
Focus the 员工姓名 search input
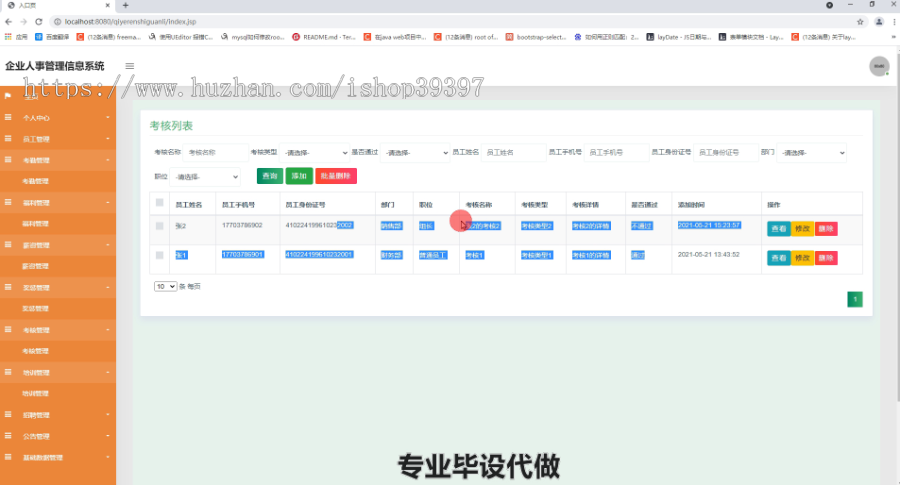(x=513, y=153)
